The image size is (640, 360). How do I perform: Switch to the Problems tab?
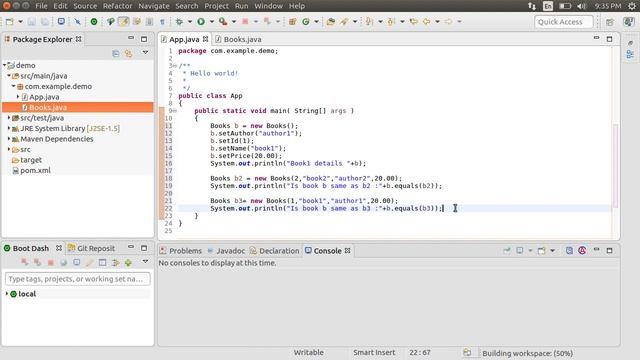tap(181, 251)
